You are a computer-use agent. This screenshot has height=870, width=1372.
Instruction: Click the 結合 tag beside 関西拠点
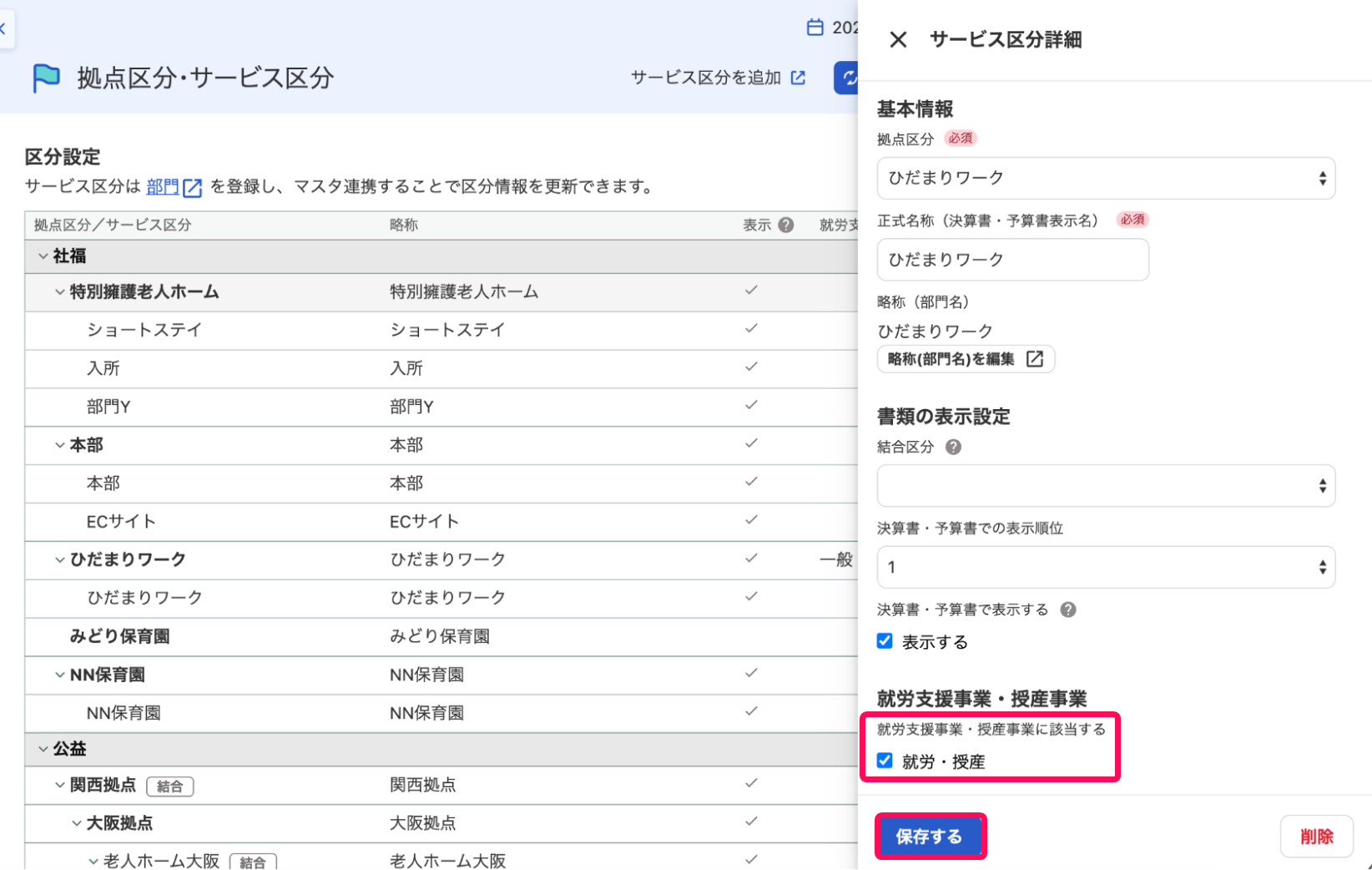170,787
